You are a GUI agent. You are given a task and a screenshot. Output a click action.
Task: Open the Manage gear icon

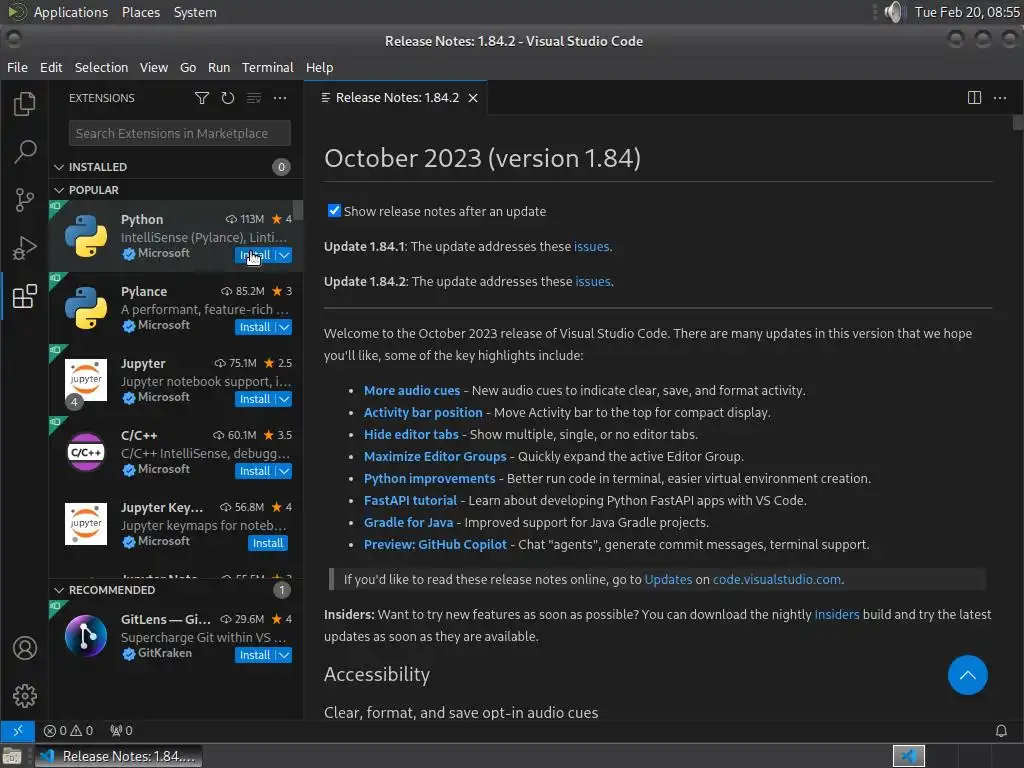pos(25,696)
